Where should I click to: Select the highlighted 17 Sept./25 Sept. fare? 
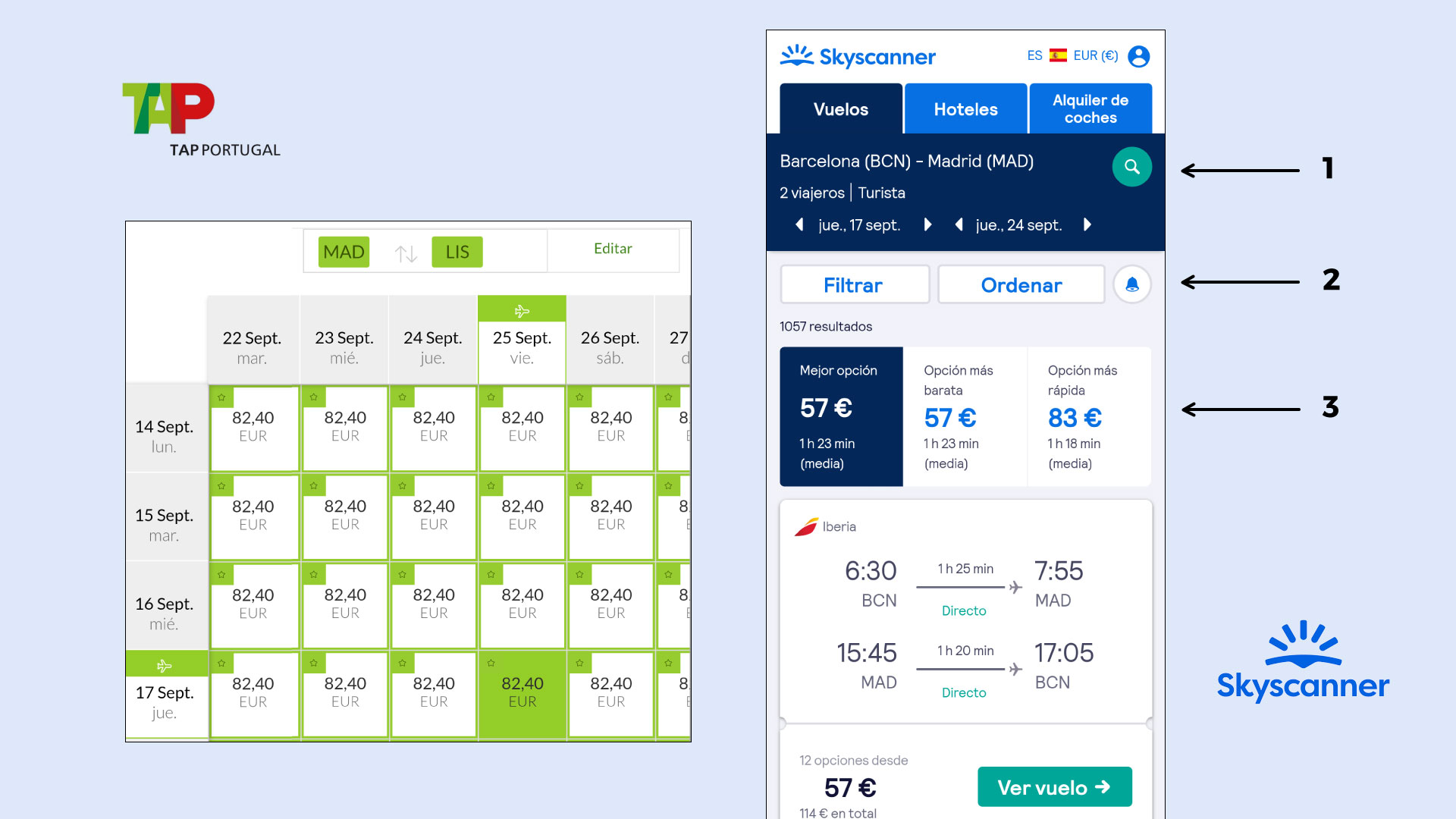522,693
